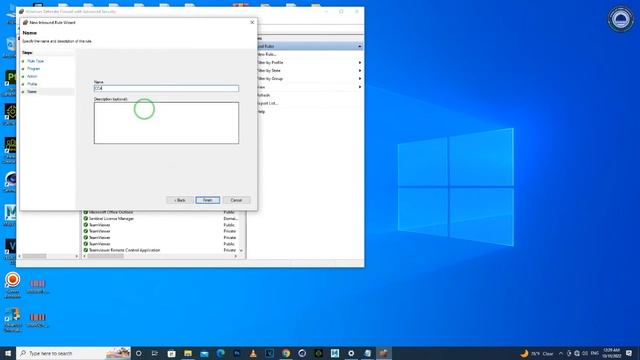Viewport: 640px width, 360px height.
Task: Click the Name input field in wizard
Action: click(x=166, y=88)
